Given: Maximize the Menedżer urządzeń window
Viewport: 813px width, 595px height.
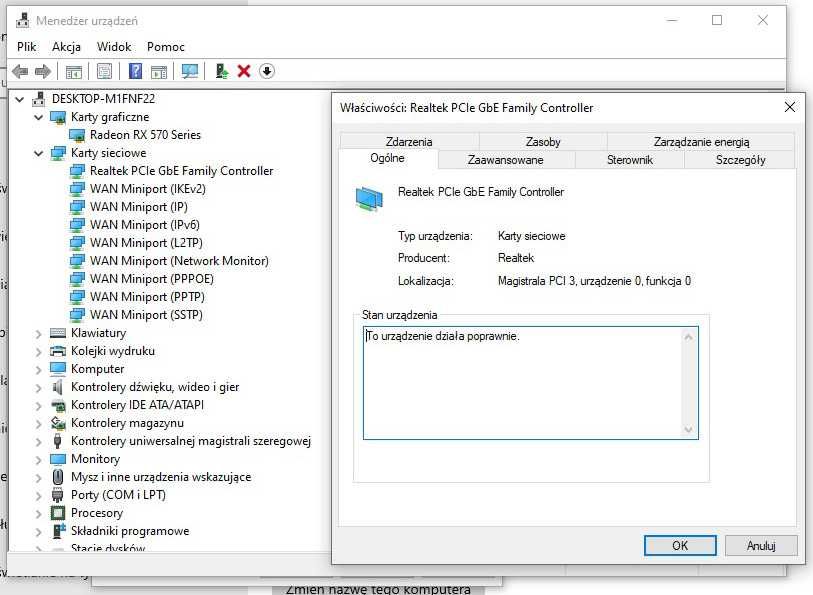Looking at the screenshot, I should click(717, 20).
